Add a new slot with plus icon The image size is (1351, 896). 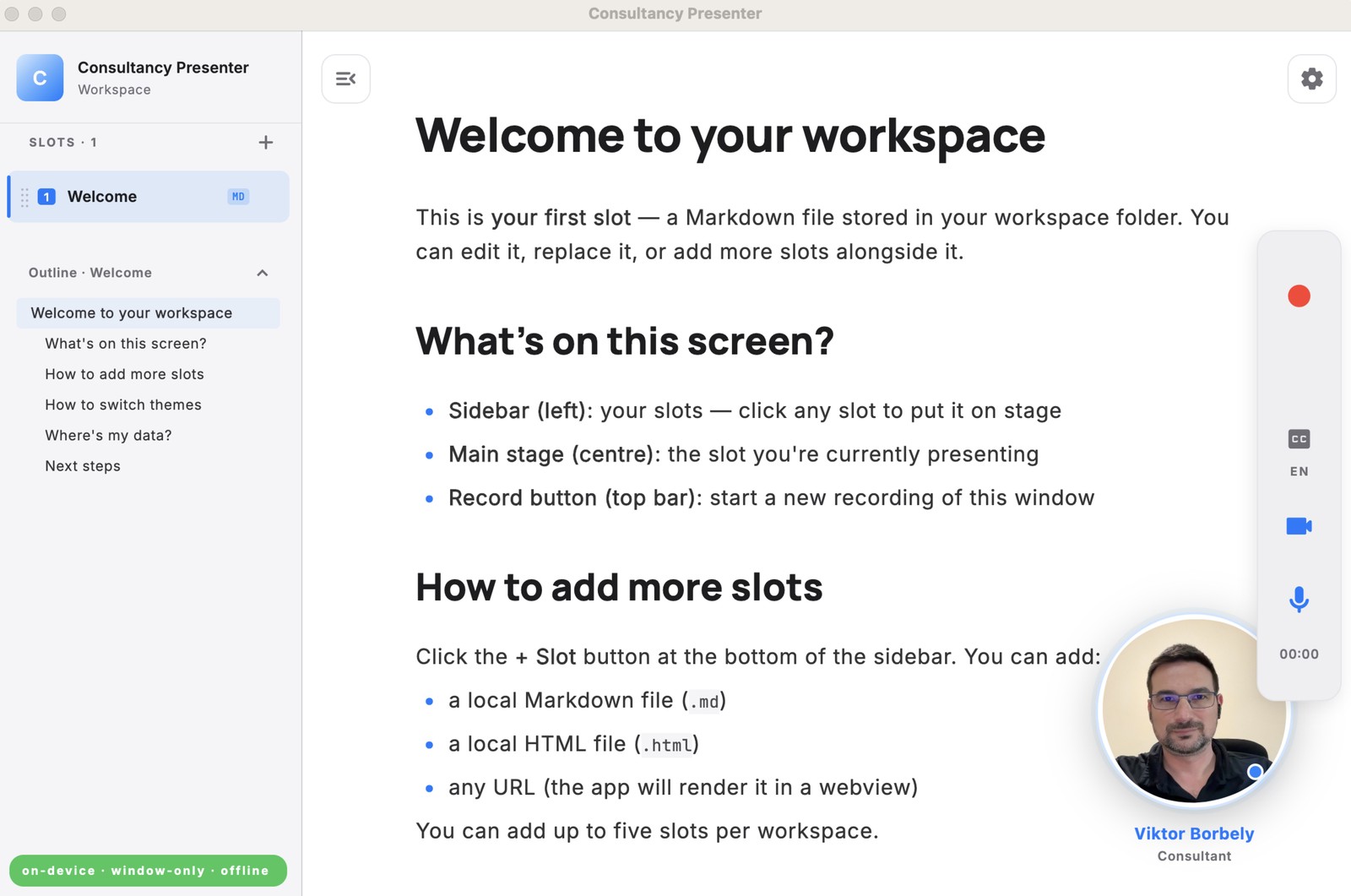(x=265, y=143)
